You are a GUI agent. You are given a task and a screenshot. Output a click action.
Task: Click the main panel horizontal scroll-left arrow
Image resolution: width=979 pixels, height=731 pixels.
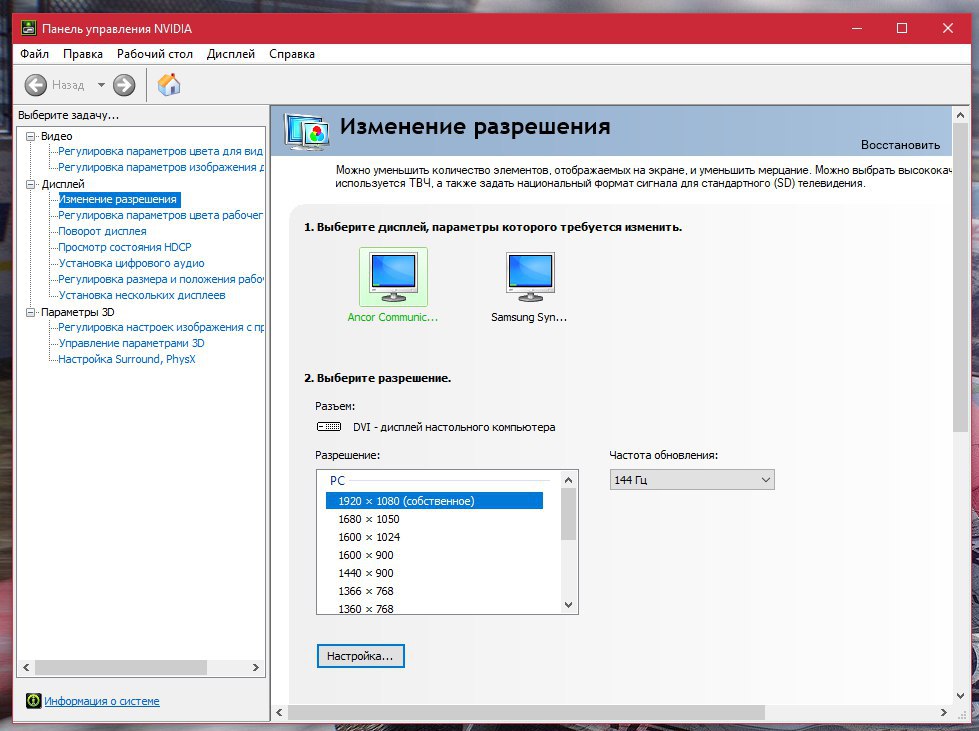click(279, 712)
